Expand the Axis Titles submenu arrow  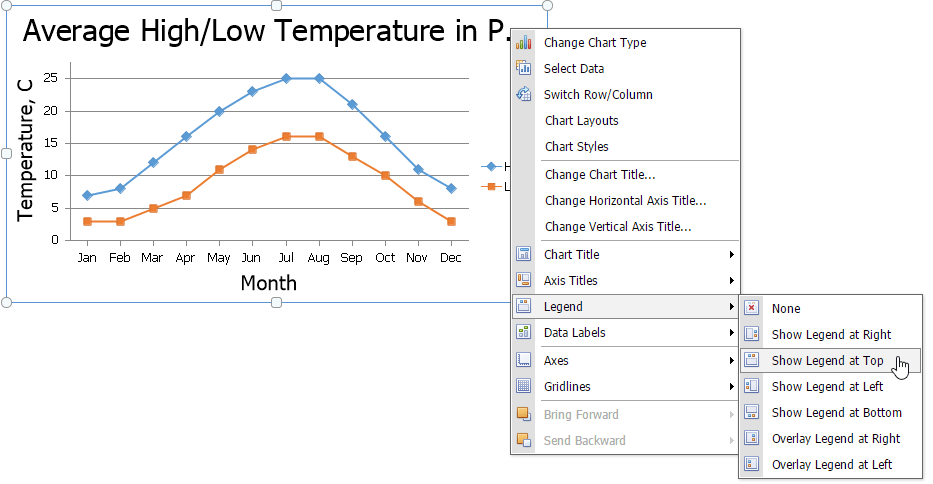tap(732, 281)
